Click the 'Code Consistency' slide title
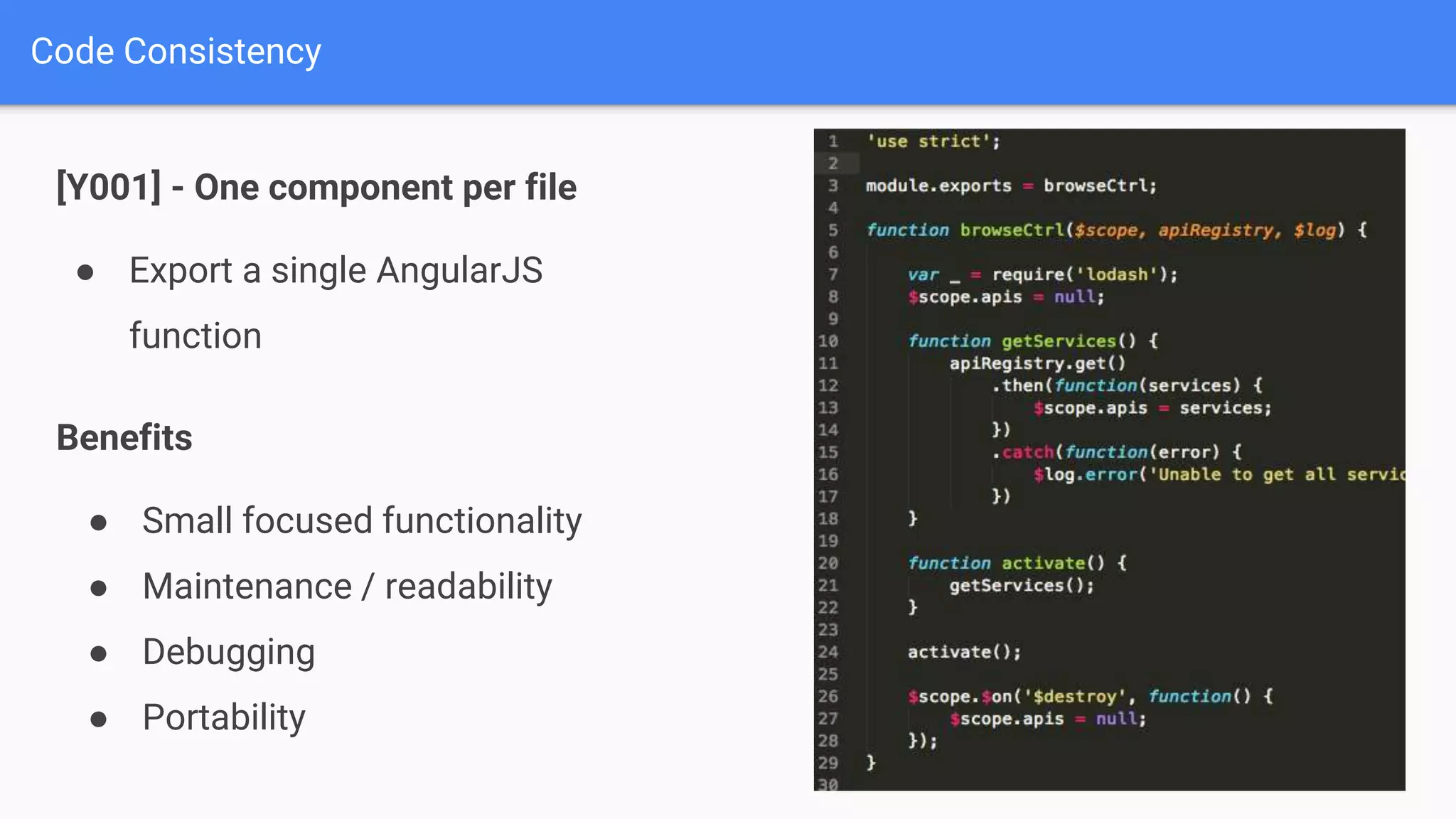The height and width of the screenshot is (819, 1456). 176,52
